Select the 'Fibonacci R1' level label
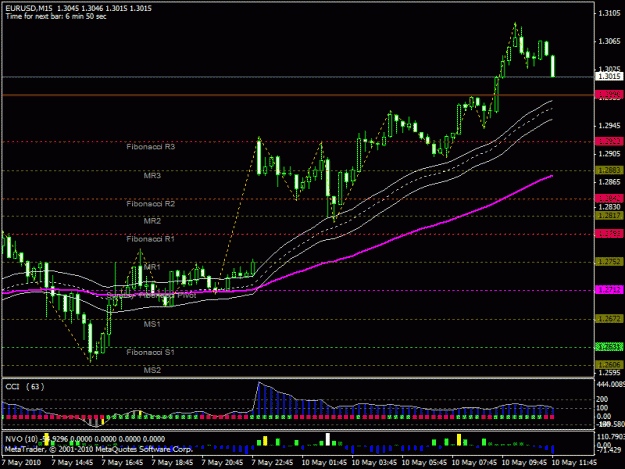The height and width of the screenshot is (469, 625). (151, 239)
